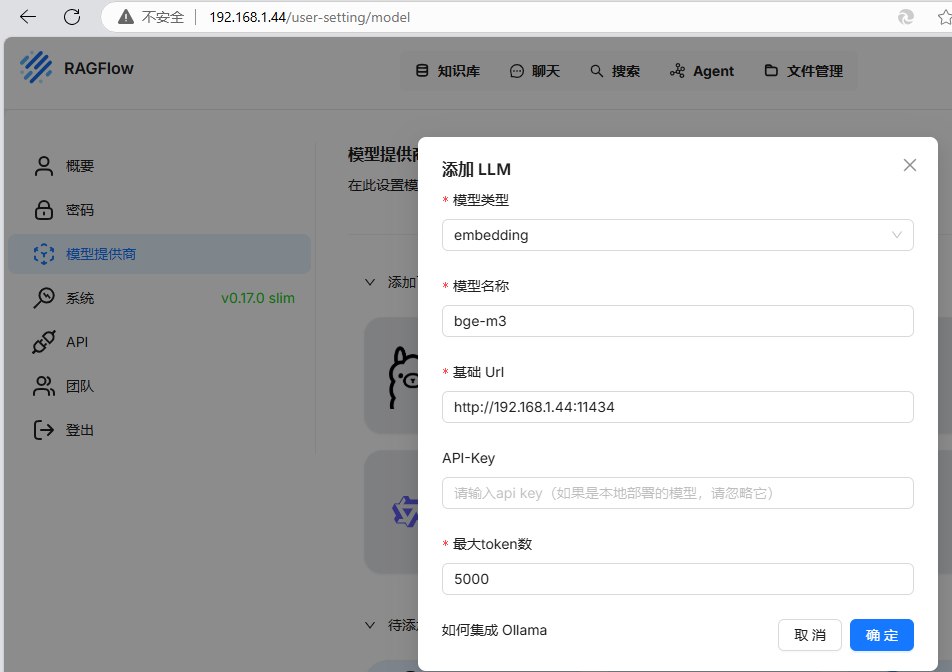Open the 团队 team icon
Viewport: 952px width, 672px height.
(43, 385)
